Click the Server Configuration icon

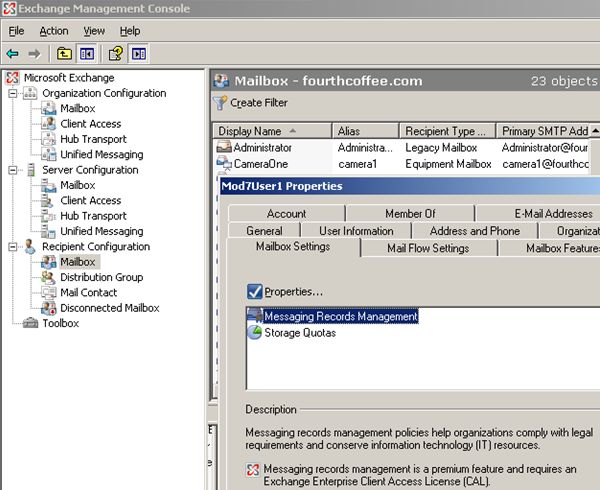pos(31,170)
